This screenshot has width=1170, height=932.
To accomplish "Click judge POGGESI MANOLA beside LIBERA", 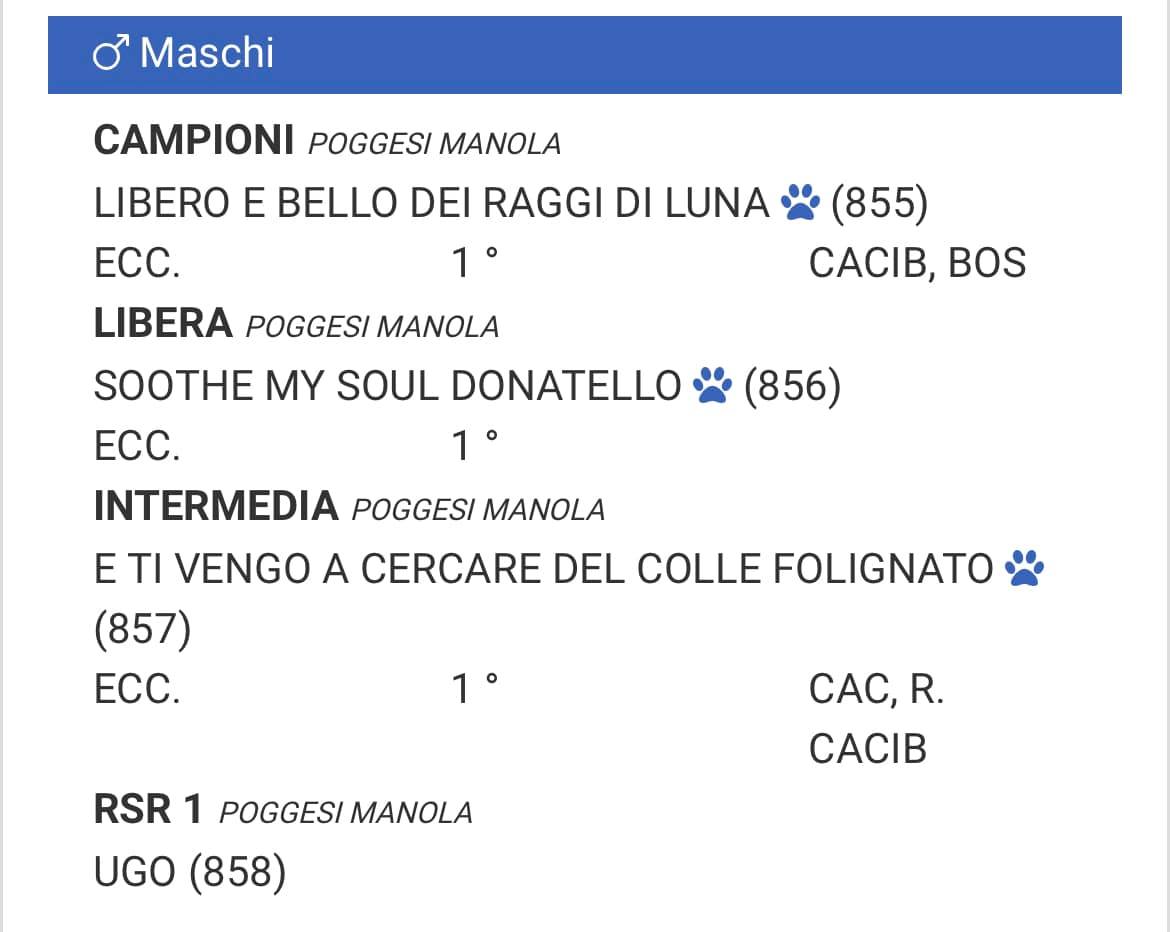I will point(372,327).
